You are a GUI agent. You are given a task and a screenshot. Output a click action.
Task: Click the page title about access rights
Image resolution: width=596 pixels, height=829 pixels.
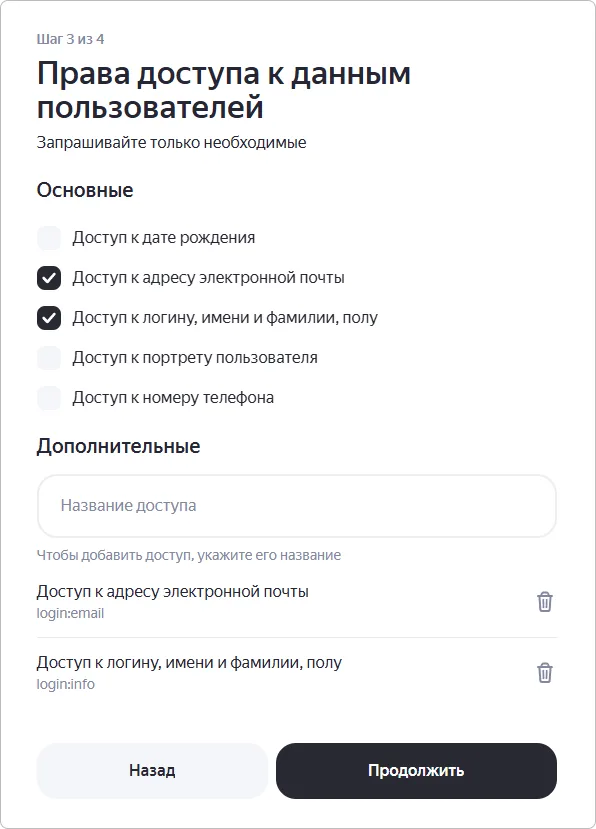pos(222,87)
